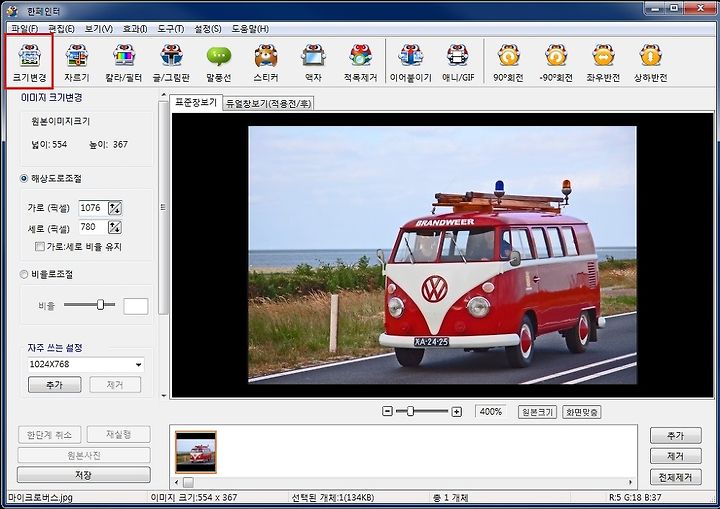Screen dimensions: 720x509
Task: Open the 설정(S) menu
Action: 208,29
